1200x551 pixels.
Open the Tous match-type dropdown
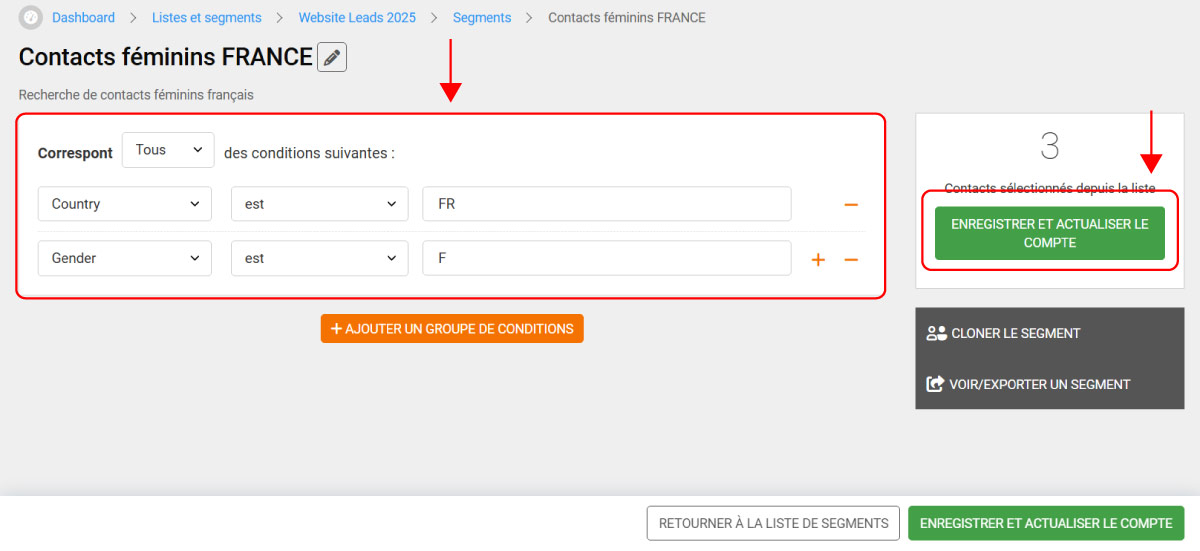point(168,150)
